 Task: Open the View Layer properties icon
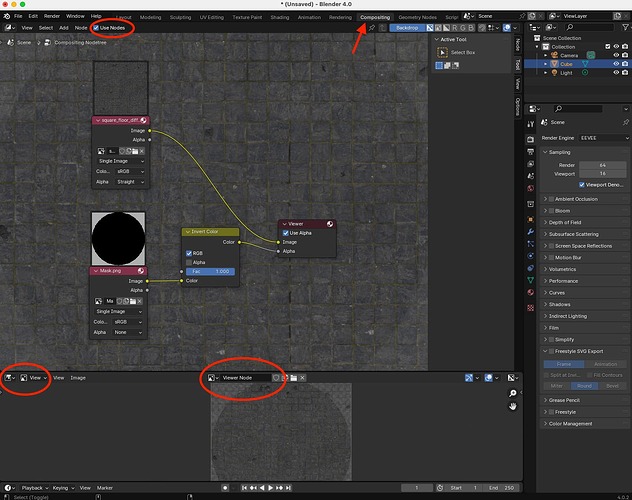click(530, 164)
